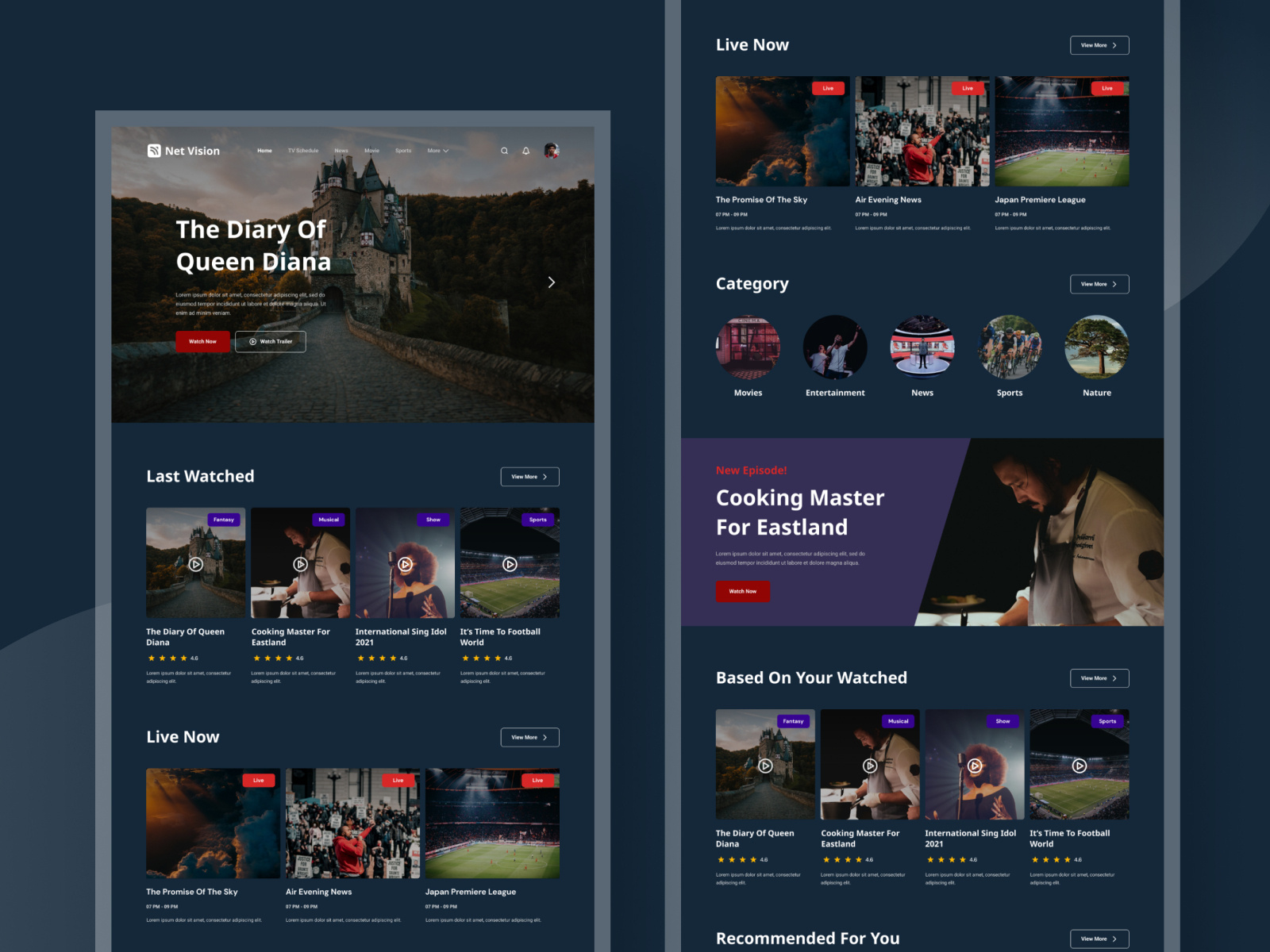Advance hero banner with right chevron

click(x=551, y=282)
